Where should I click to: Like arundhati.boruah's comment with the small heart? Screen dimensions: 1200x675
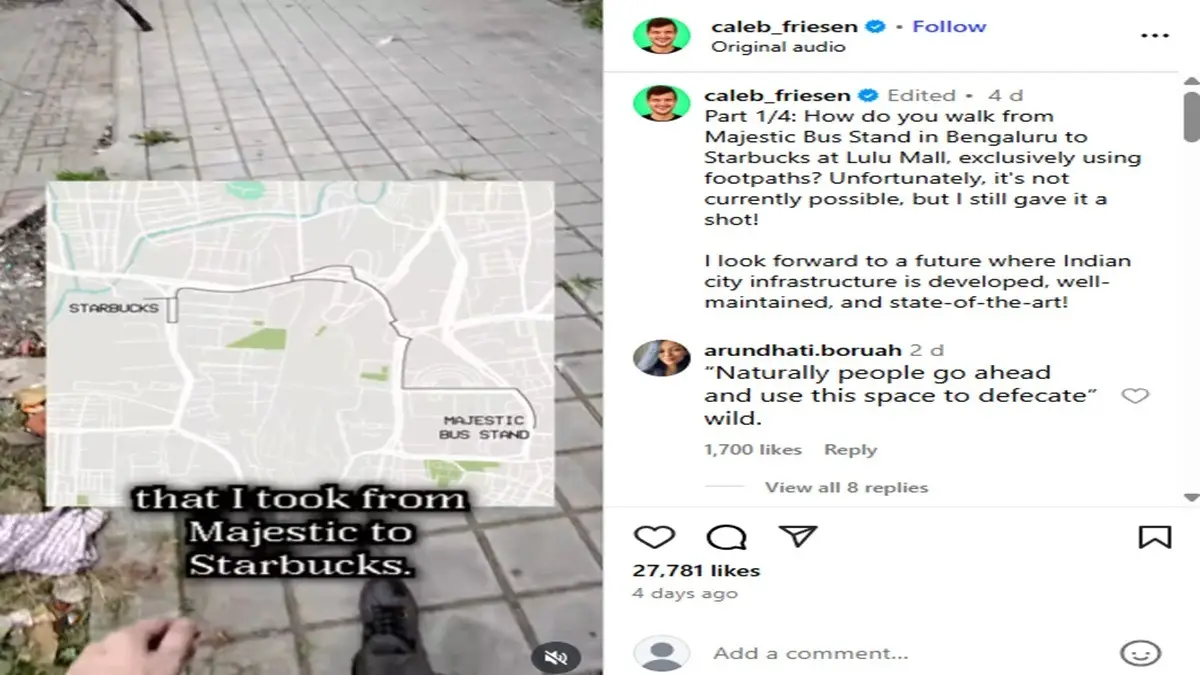pyautogui.click(x=1135, y=396)
